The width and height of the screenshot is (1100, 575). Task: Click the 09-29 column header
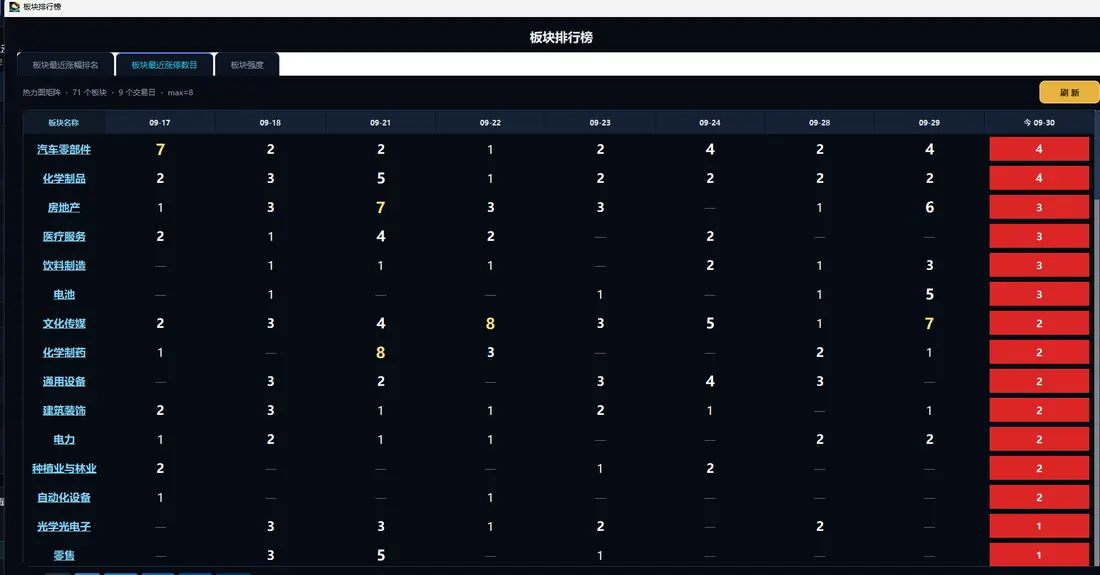[930, 123]
